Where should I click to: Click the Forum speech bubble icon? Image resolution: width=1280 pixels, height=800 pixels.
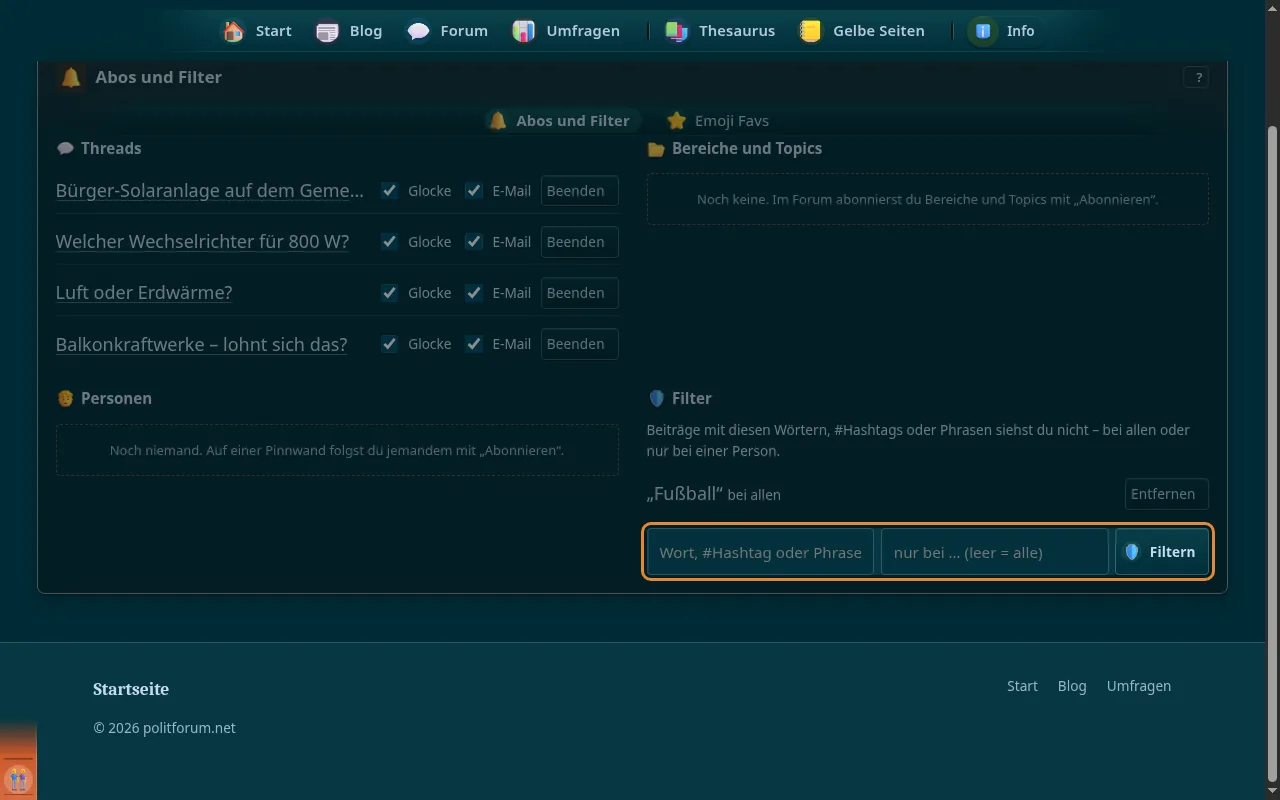coord(418,31)
